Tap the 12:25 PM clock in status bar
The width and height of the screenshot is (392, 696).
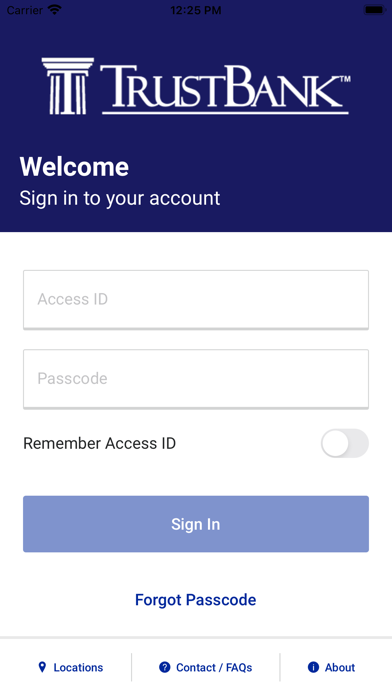point(196,10)
